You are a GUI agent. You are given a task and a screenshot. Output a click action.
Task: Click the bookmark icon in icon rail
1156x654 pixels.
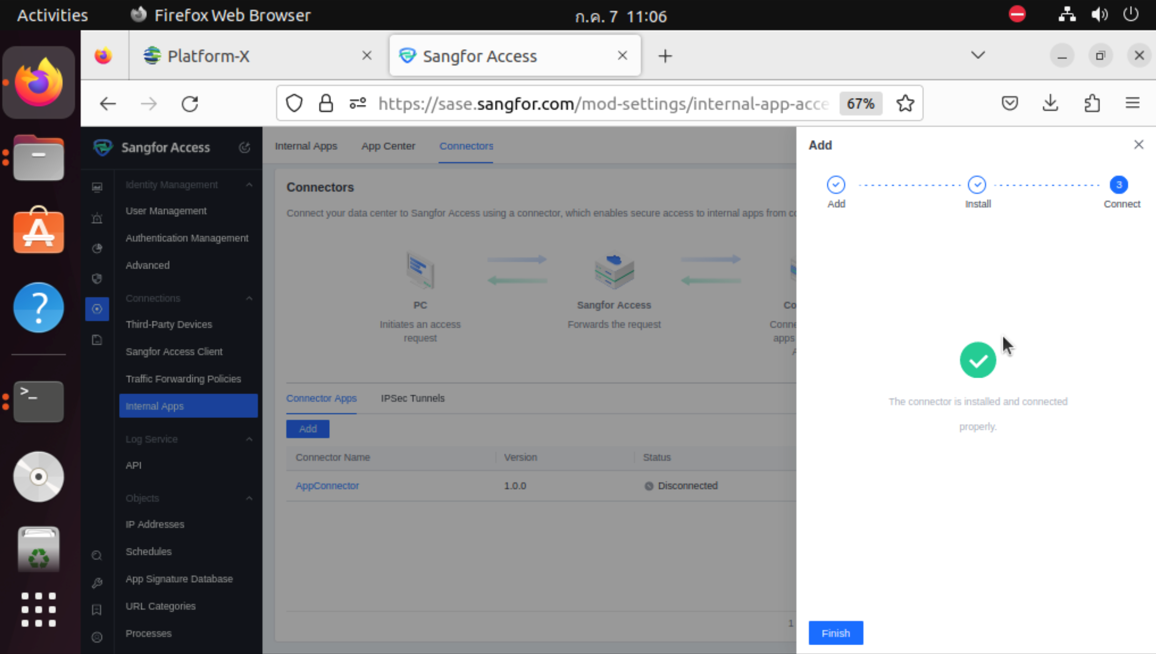pyautogui.click(x=97, y=610)
